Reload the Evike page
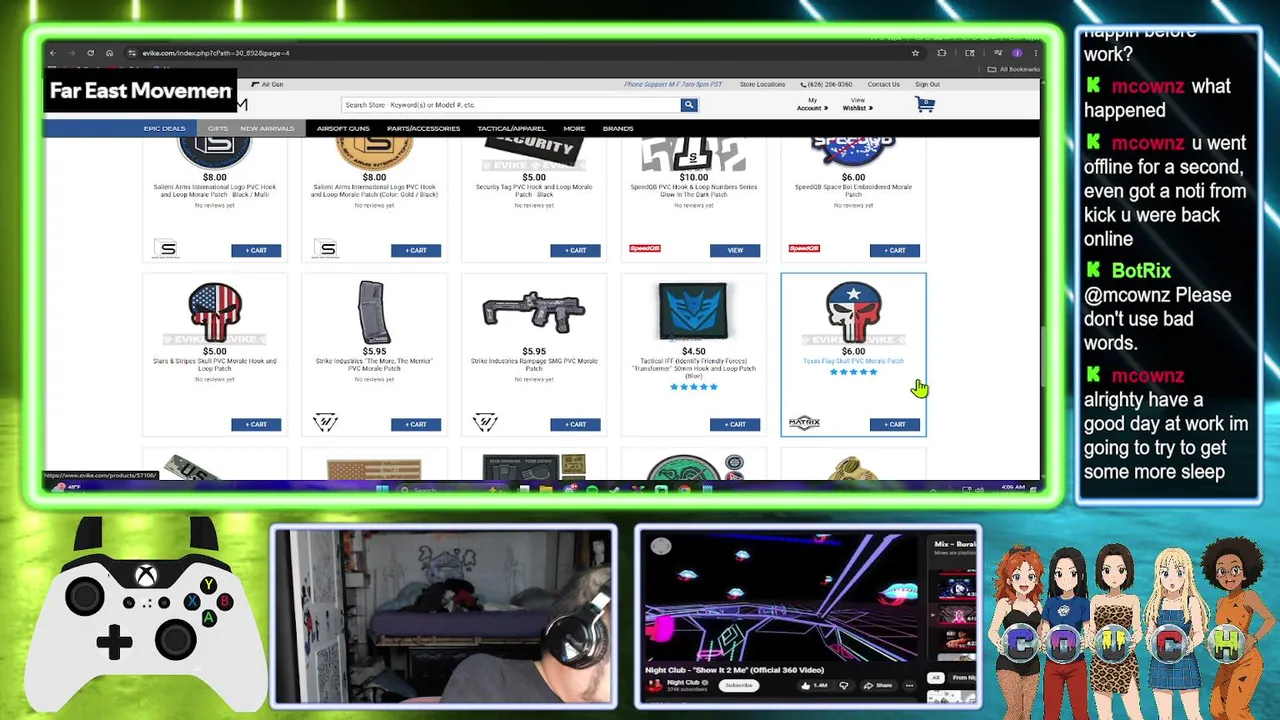This screenshot has width=1280, height=720. pyautogui.click(x=90, y=53)
